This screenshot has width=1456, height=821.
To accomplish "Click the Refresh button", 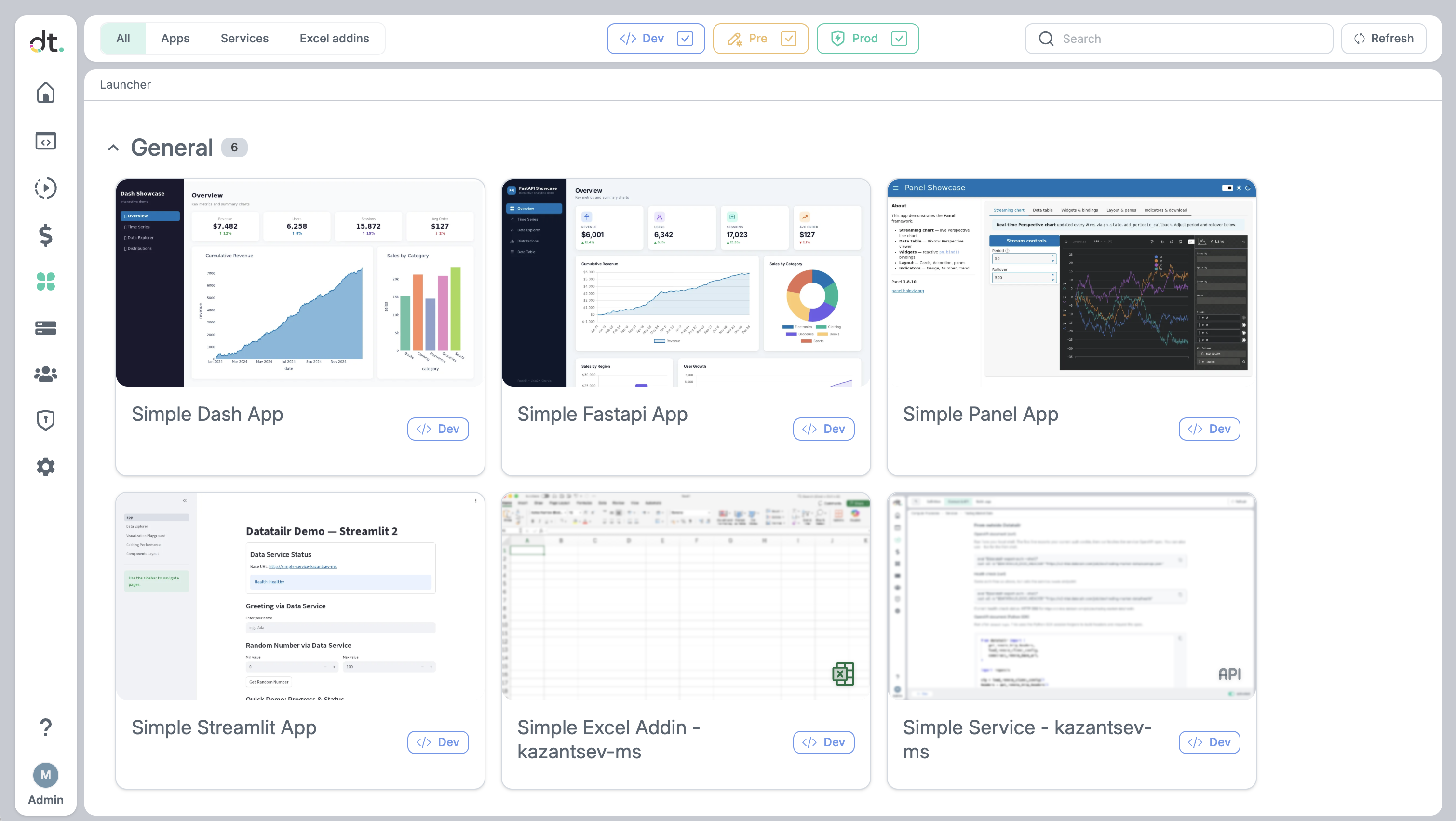I will coord(1384,39).
